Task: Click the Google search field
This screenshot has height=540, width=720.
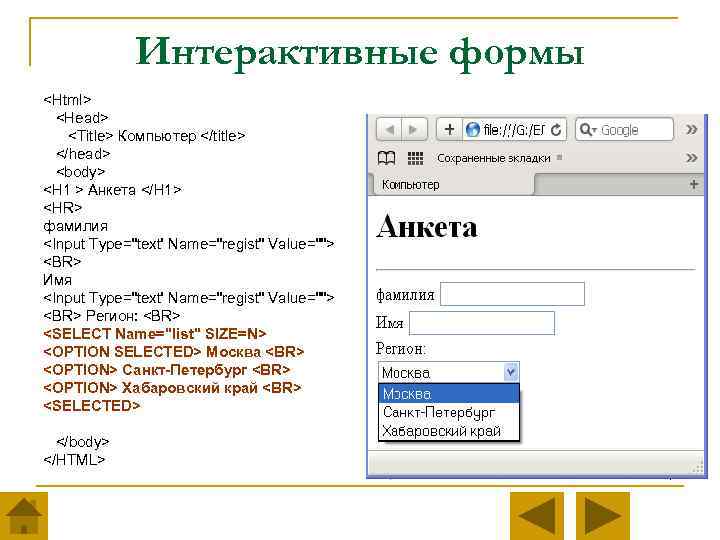Action: tap(624, 129)
